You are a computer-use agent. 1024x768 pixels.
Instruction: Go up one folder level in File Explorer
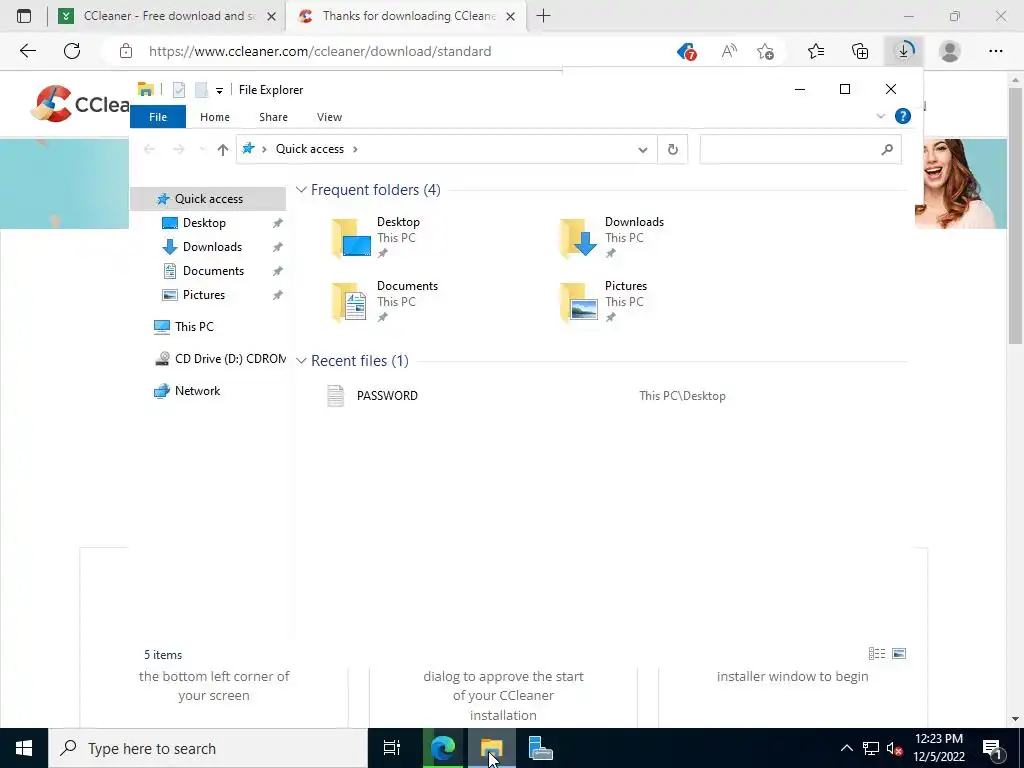[x=223, y=150]
